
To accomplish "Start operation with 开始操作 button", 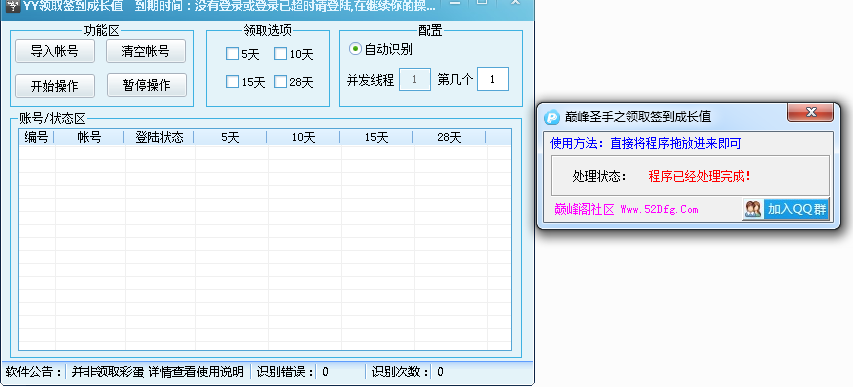I will (x=55, y=85).
